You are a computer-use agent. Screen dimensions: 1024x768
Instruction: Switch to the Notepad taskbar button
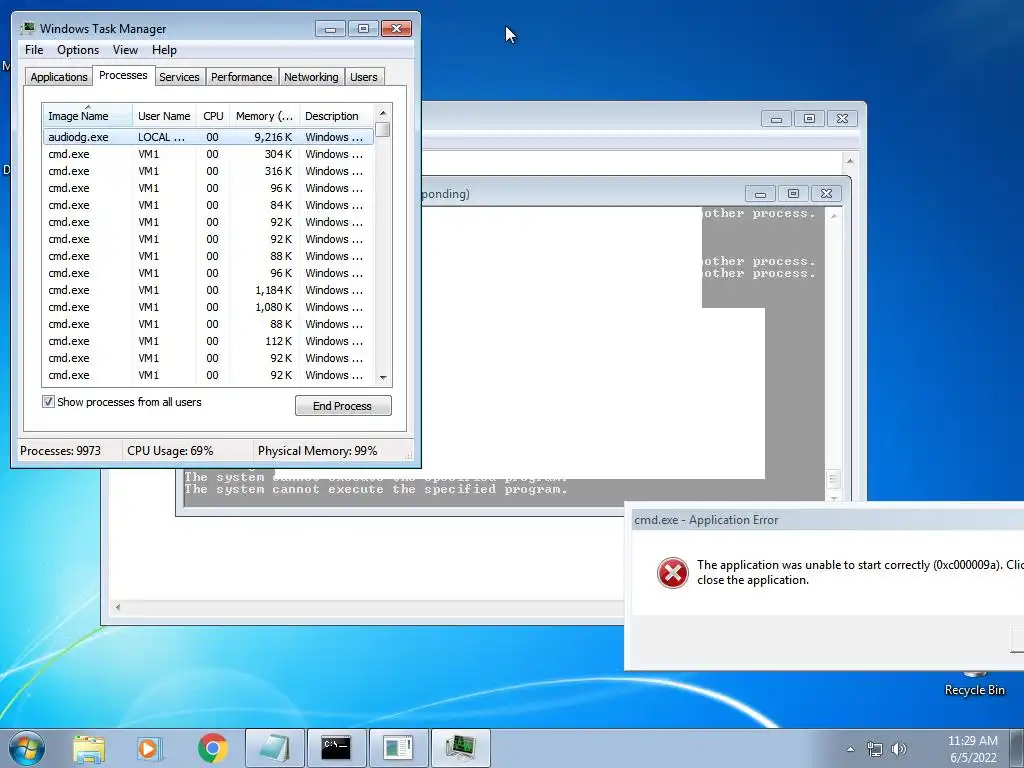pyautogui.click(x=275, y=748)
